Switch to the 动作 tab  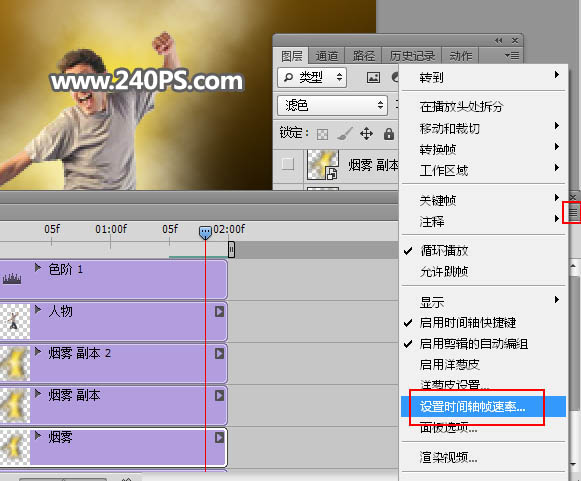coord(461,56)
